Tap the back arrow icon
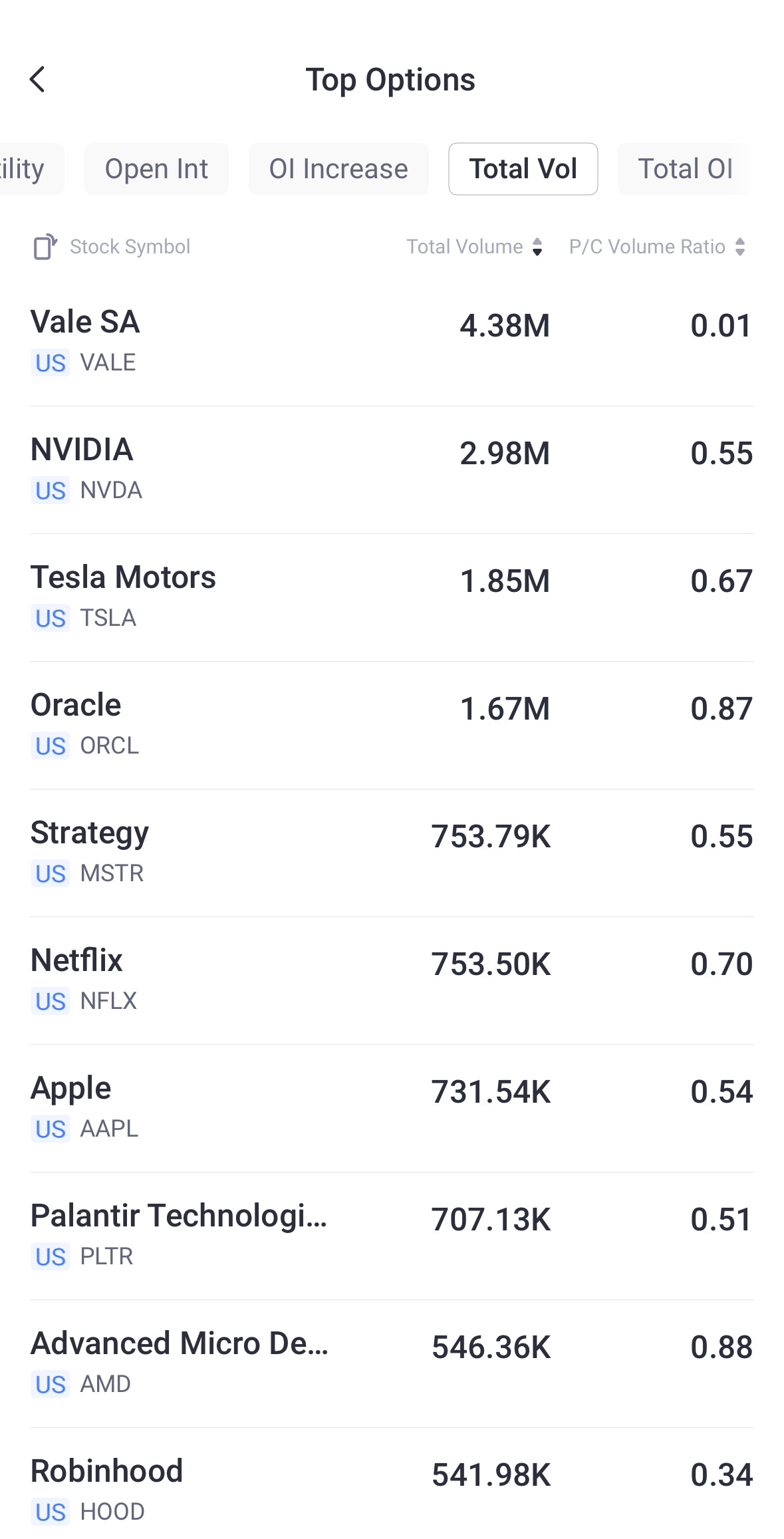The height and width of the screenshot is (1539, 784). click(38, 80)
